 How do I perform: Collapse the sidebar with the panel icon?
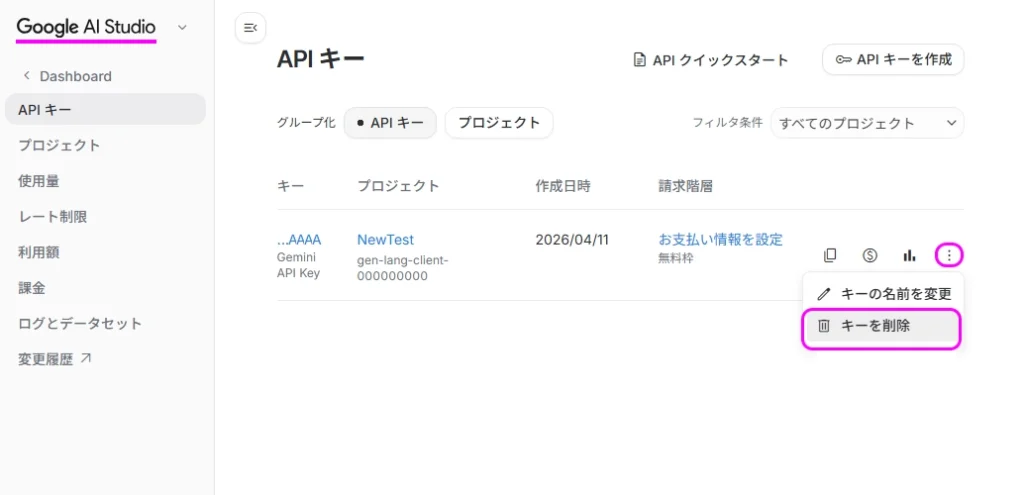point(250,28)
